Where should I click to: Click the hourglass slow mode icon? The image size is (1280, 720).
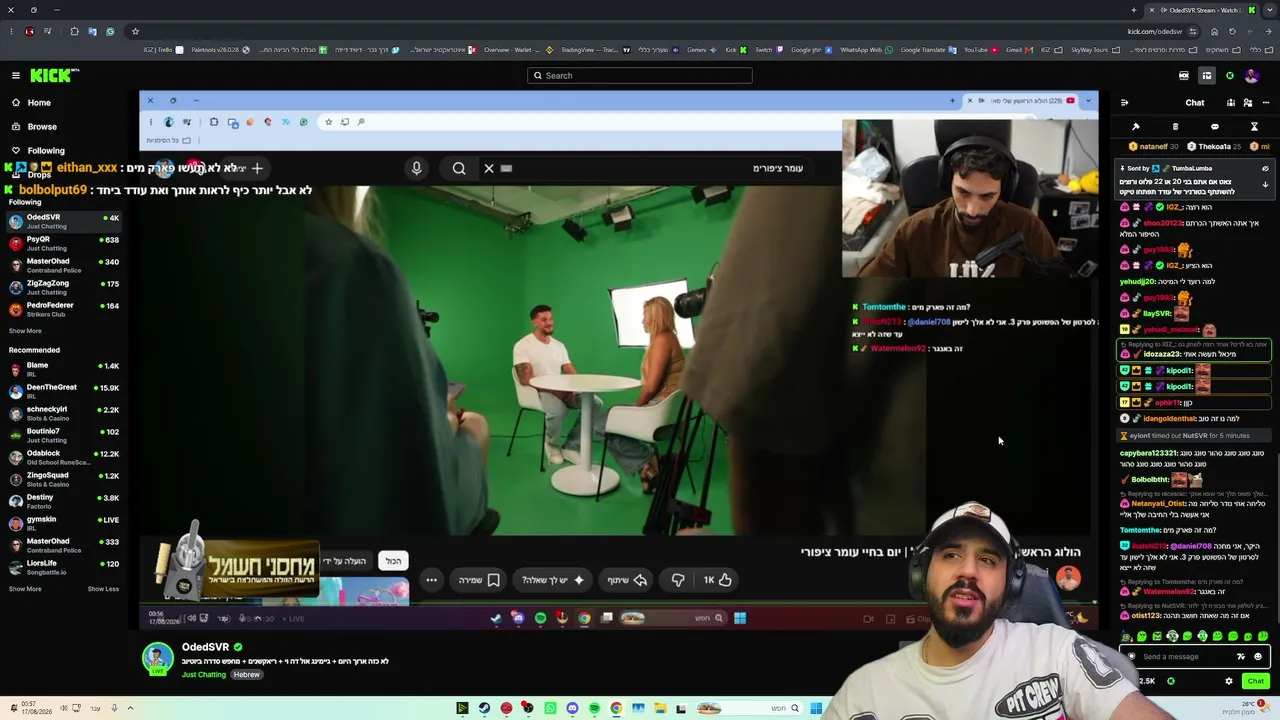[1254, 127]
